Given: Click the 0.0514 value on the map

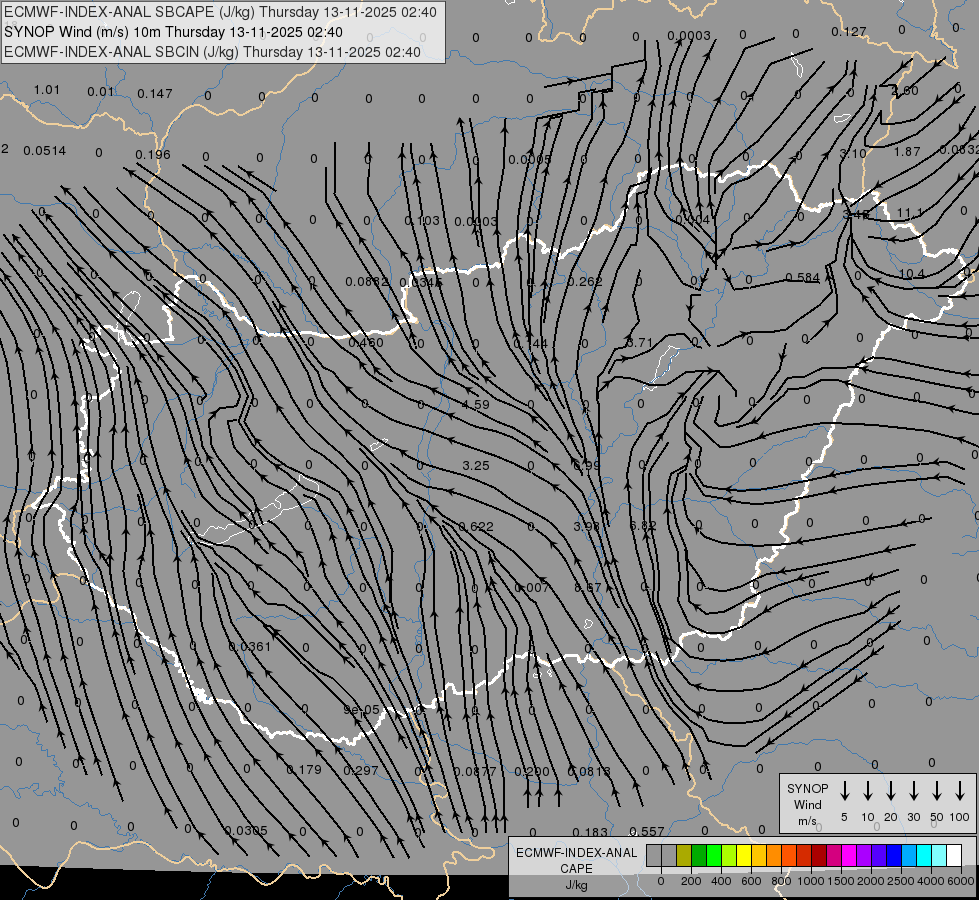Looking at the screenshot, I should (x=44, y=151).
